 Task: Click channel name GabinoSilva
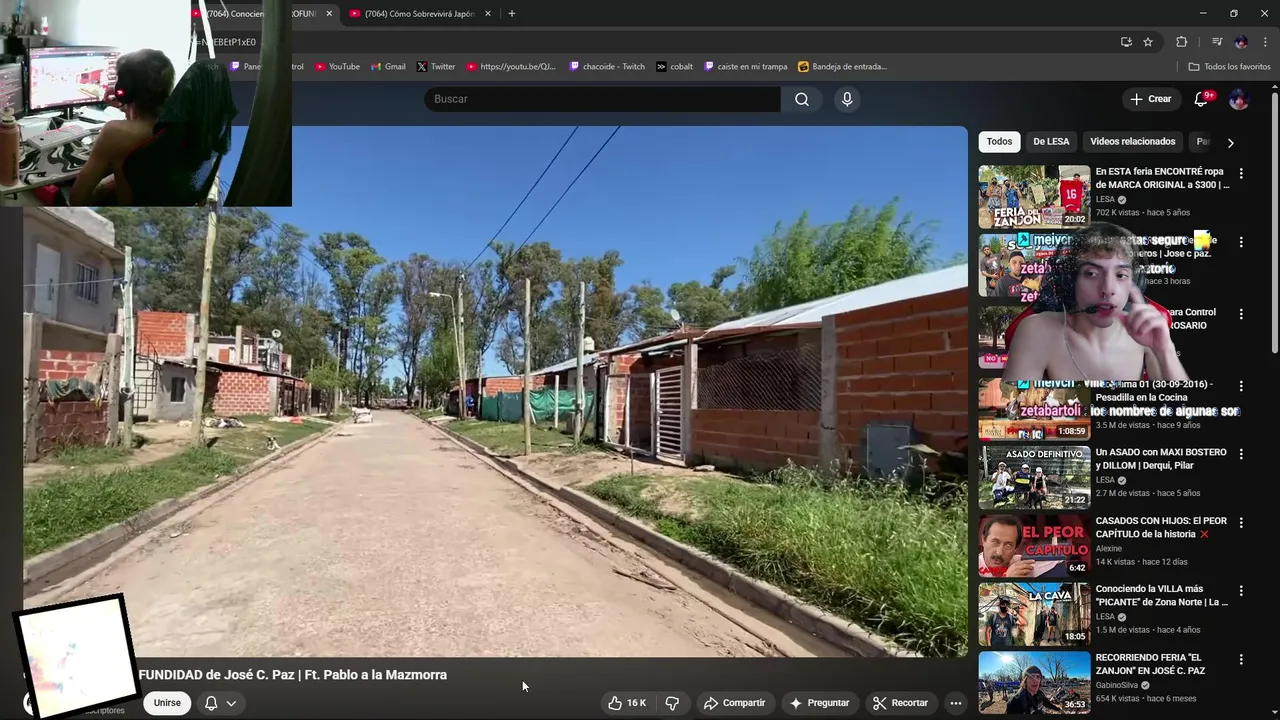[1120, 685]
